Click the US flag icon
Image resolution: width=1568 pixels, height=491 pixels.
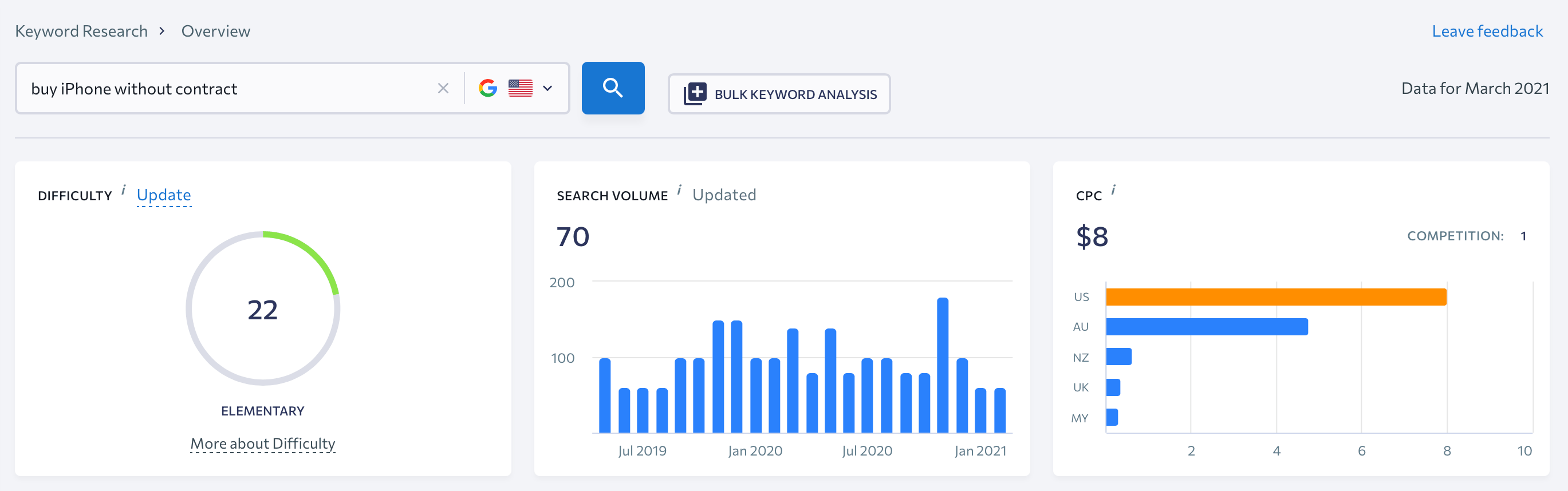pyautogui.click(x=521, y=88)
